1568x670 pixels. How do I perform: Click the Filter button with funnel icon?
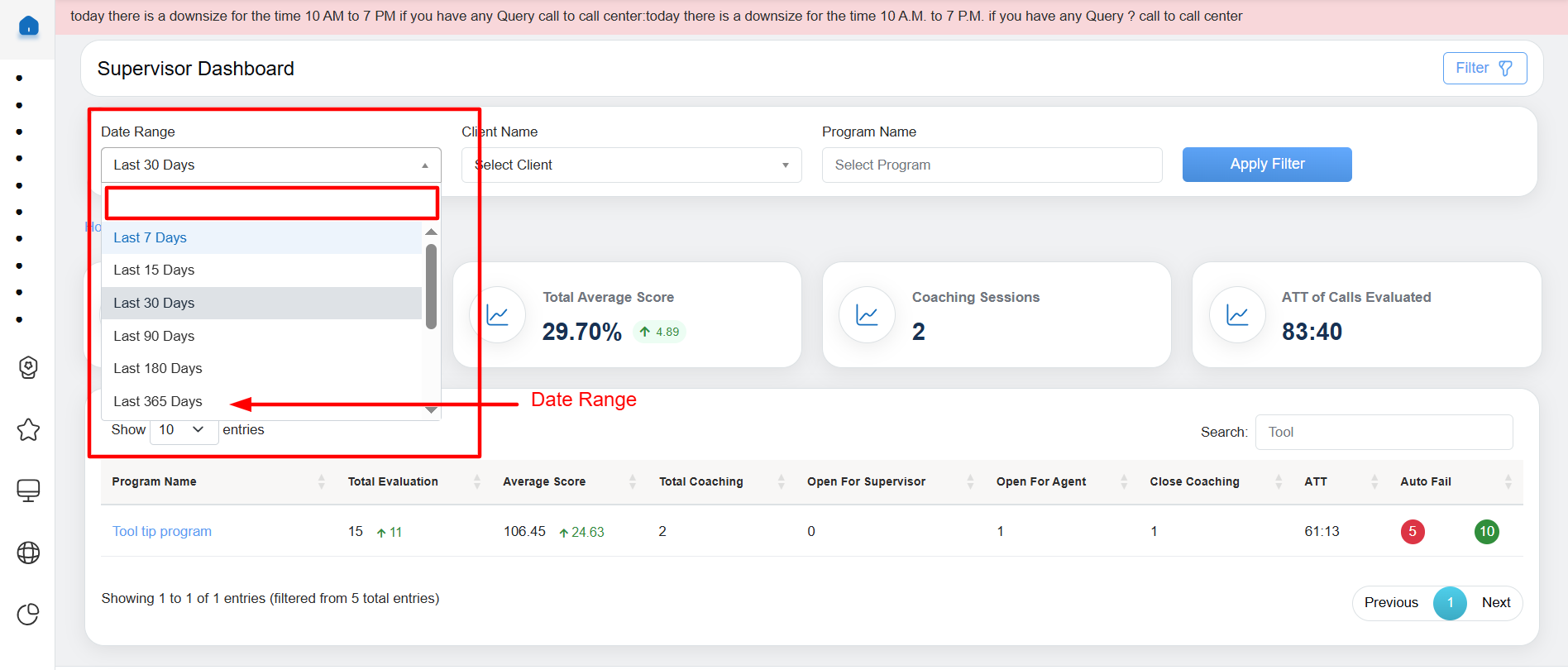1484,68
